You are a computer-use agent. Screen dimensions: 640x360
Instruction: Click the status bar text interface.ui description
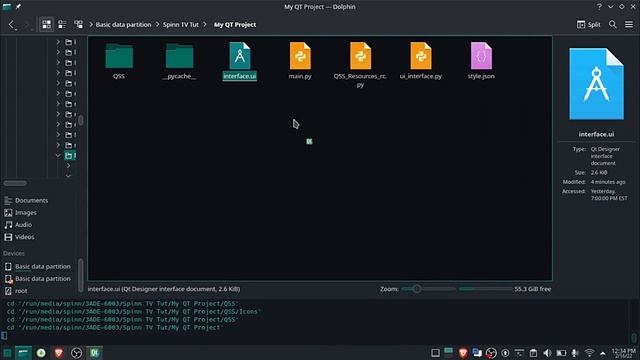point(164,289)
